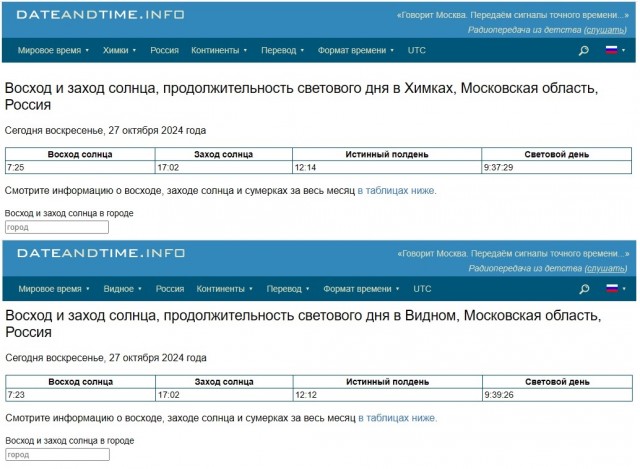Select true noon 12:14 in Химки table
The height and width of the screenshot is (469, 640).
(305, 167)
